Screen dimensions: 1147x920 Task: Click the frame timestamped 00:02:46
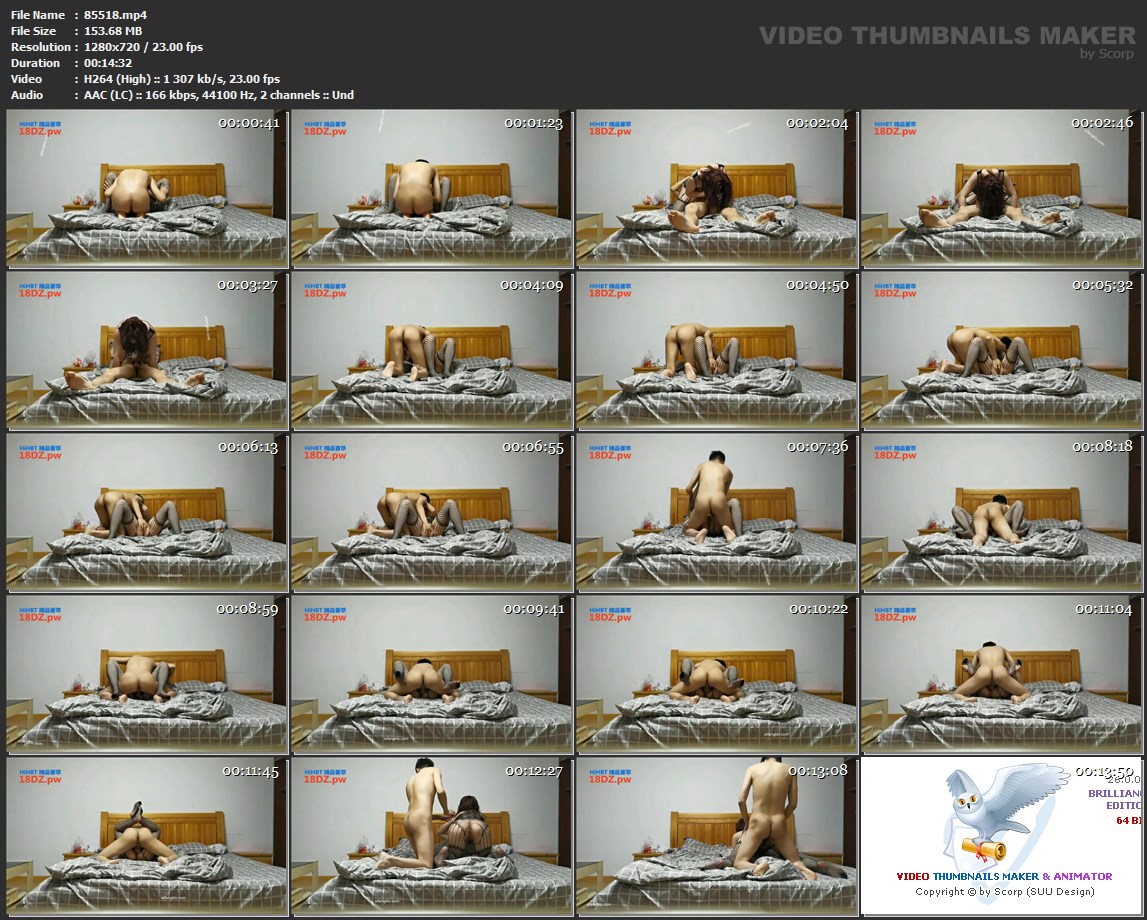point(1001,189)
